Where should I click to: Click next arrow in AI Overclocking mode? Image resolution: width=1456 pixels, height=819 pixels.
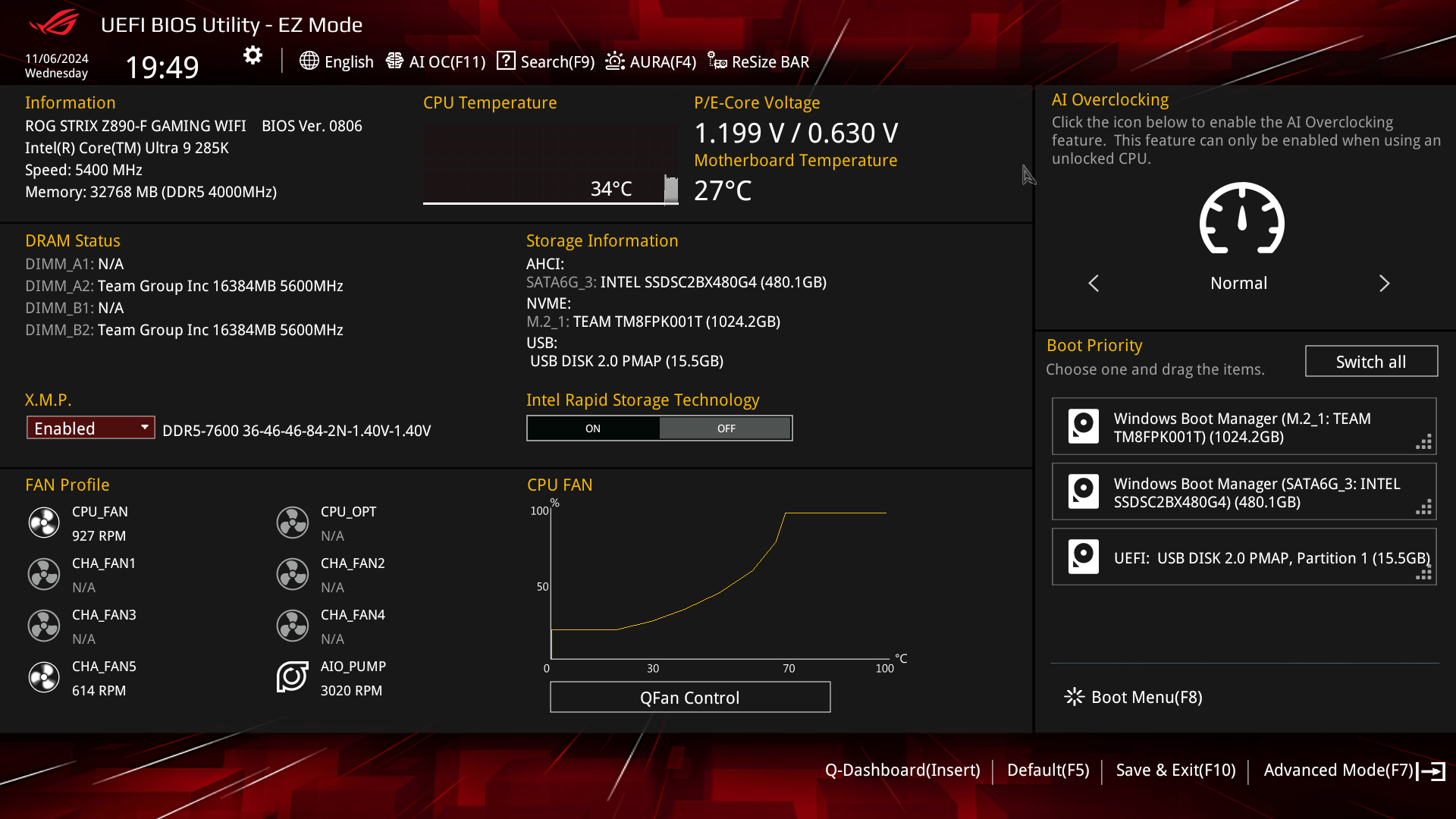click(1384, 283)
